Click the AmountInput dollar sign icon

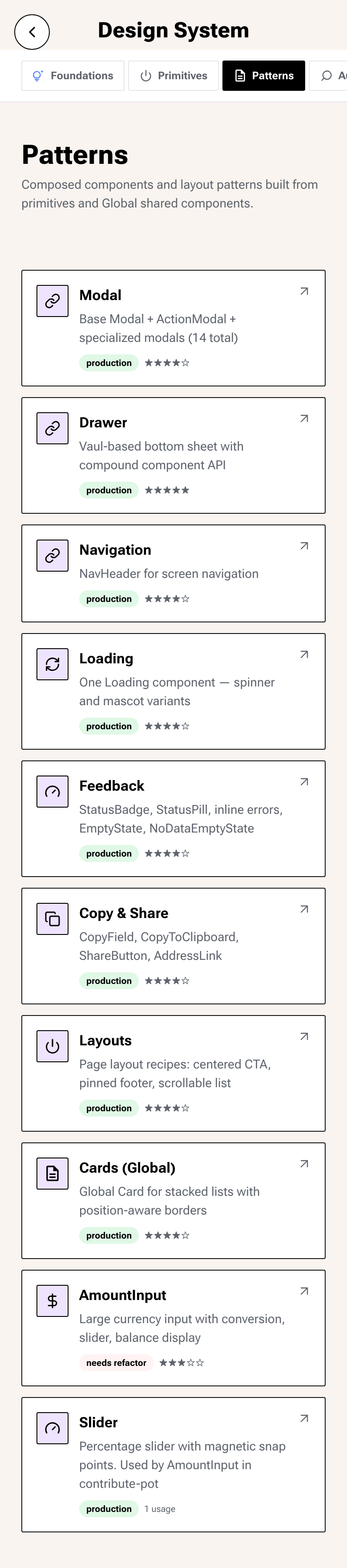pyautogui.click(x=52, y=1300)
